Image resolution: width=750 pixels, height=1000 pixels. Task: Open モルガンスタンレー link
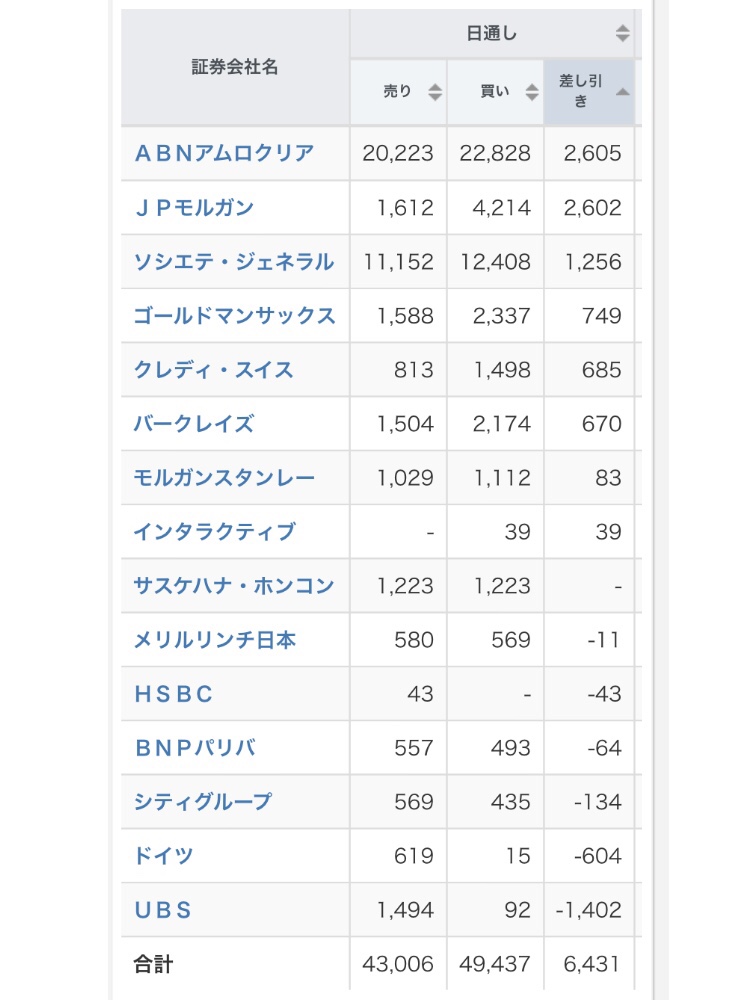[224, 478]
